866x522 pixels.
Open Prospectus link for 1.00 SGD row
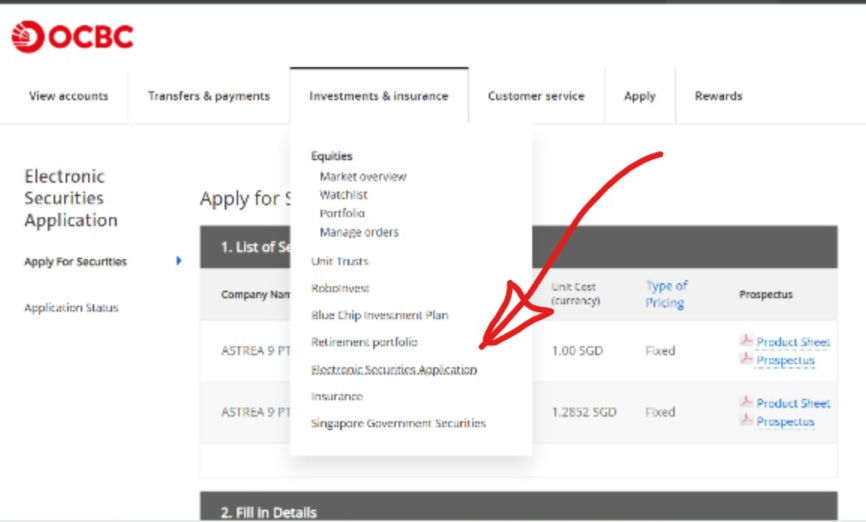tap(785, 361)
